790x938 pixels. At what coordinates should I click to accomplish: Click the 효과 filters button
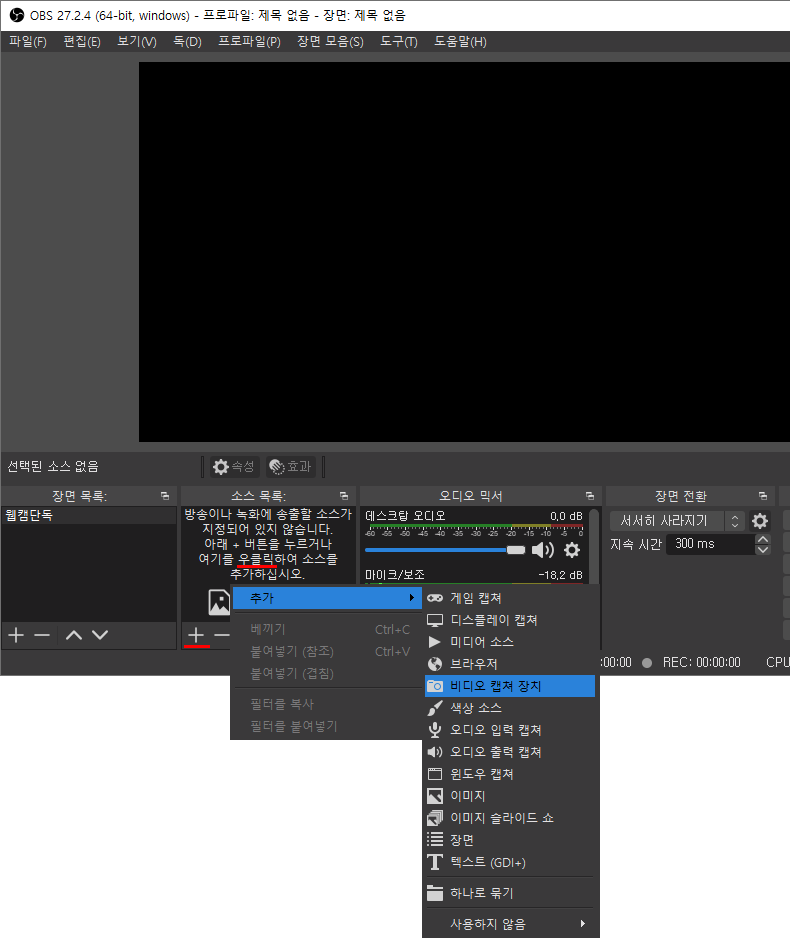pyautogui.click(x=291, y=467)
